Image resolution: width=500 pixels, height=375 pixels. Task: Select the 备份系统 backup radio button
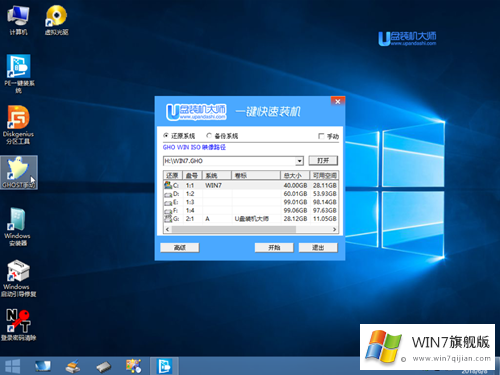click(x=209, y=135)
